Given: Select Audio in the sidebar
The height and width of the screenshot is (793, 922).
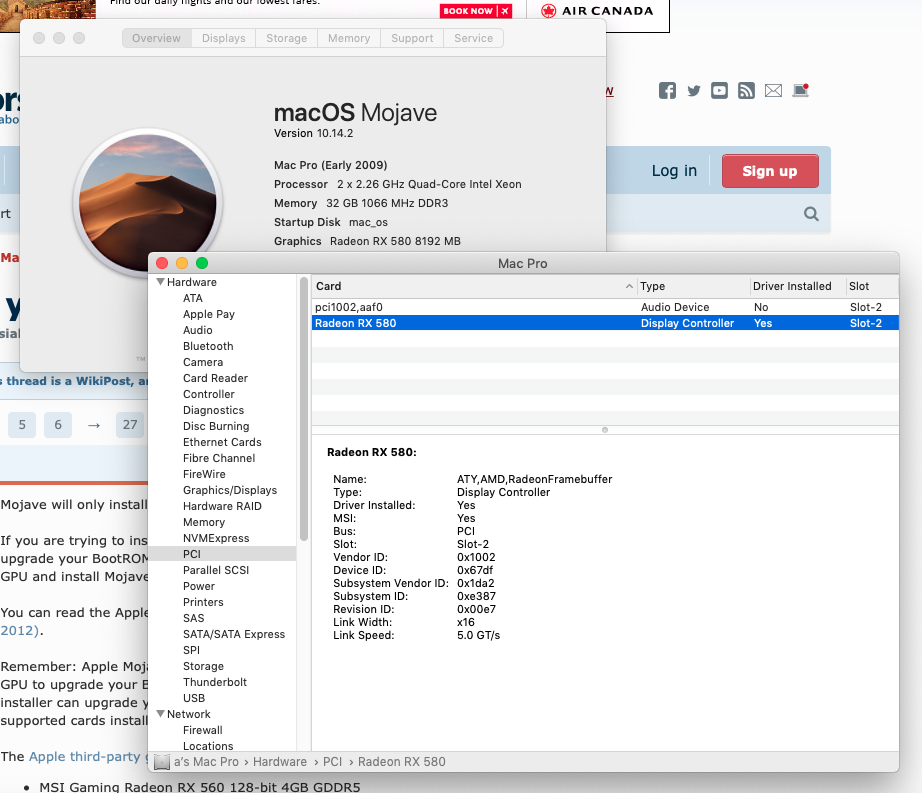Looking at the screenshot, I should coord(198,330).
